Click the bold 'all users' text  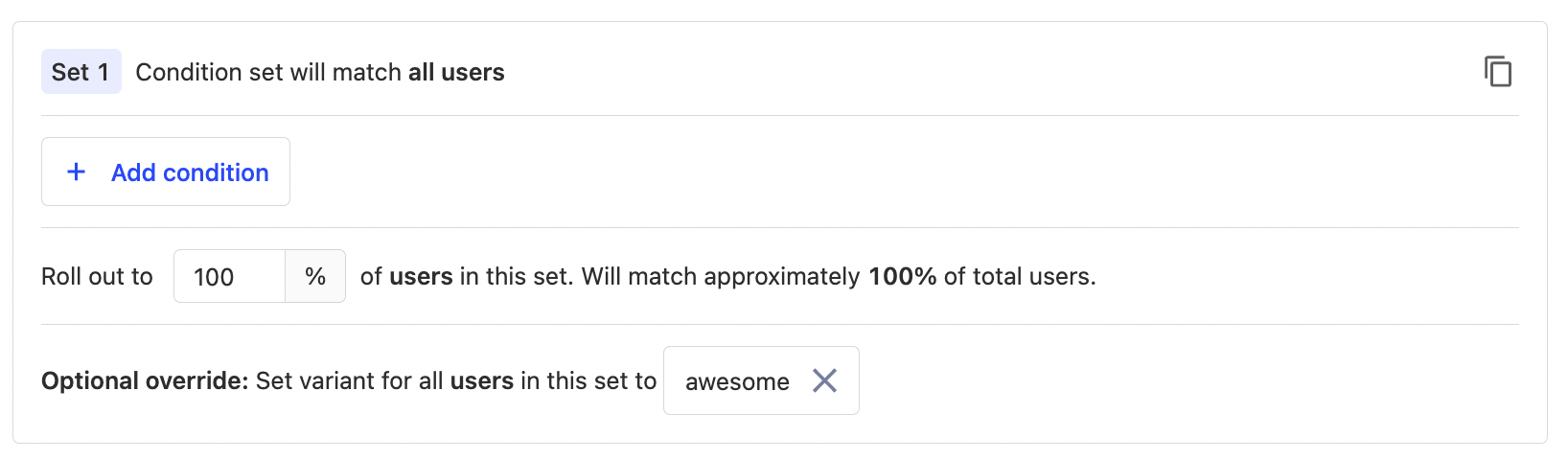[456, 72]
